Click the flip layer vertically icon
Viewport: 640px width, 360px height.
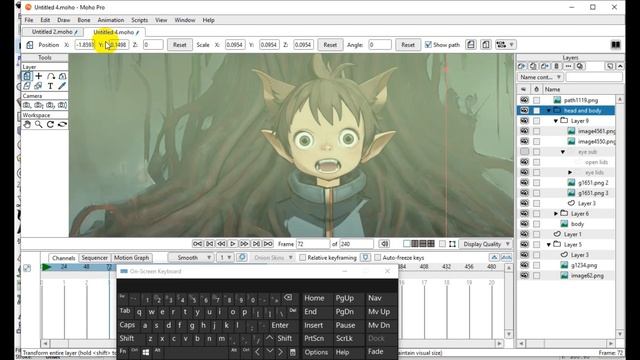486,44
